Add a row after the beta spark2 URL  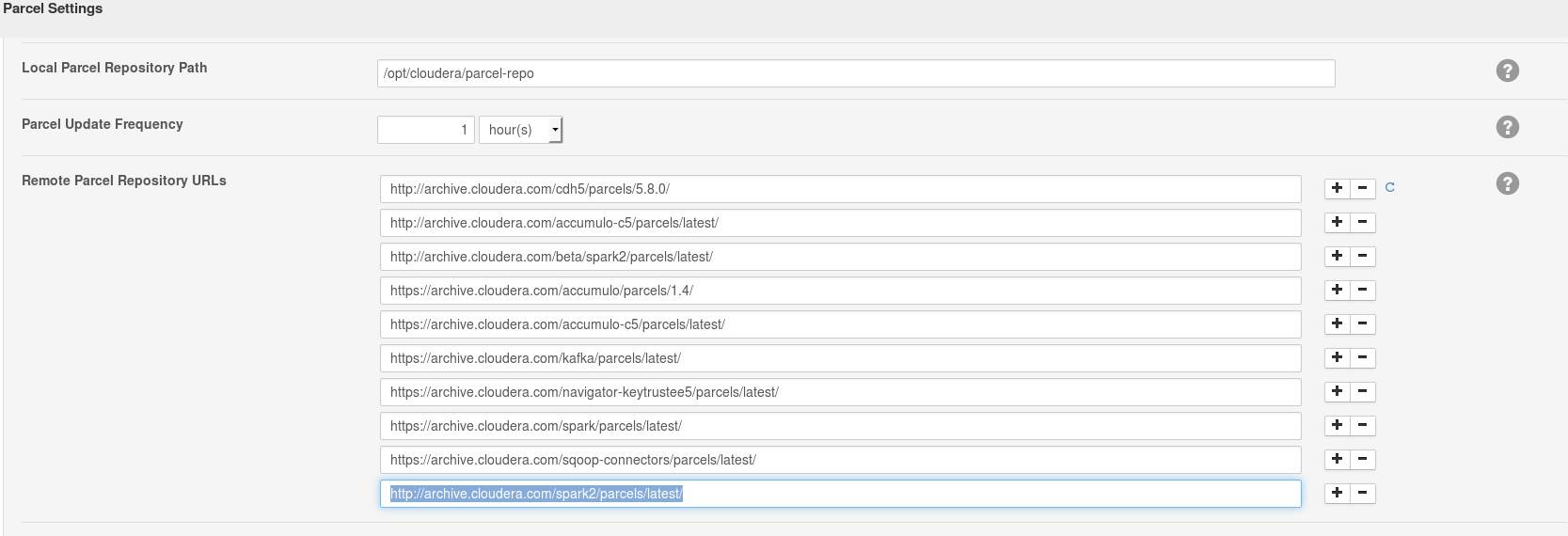(1337, 257)
